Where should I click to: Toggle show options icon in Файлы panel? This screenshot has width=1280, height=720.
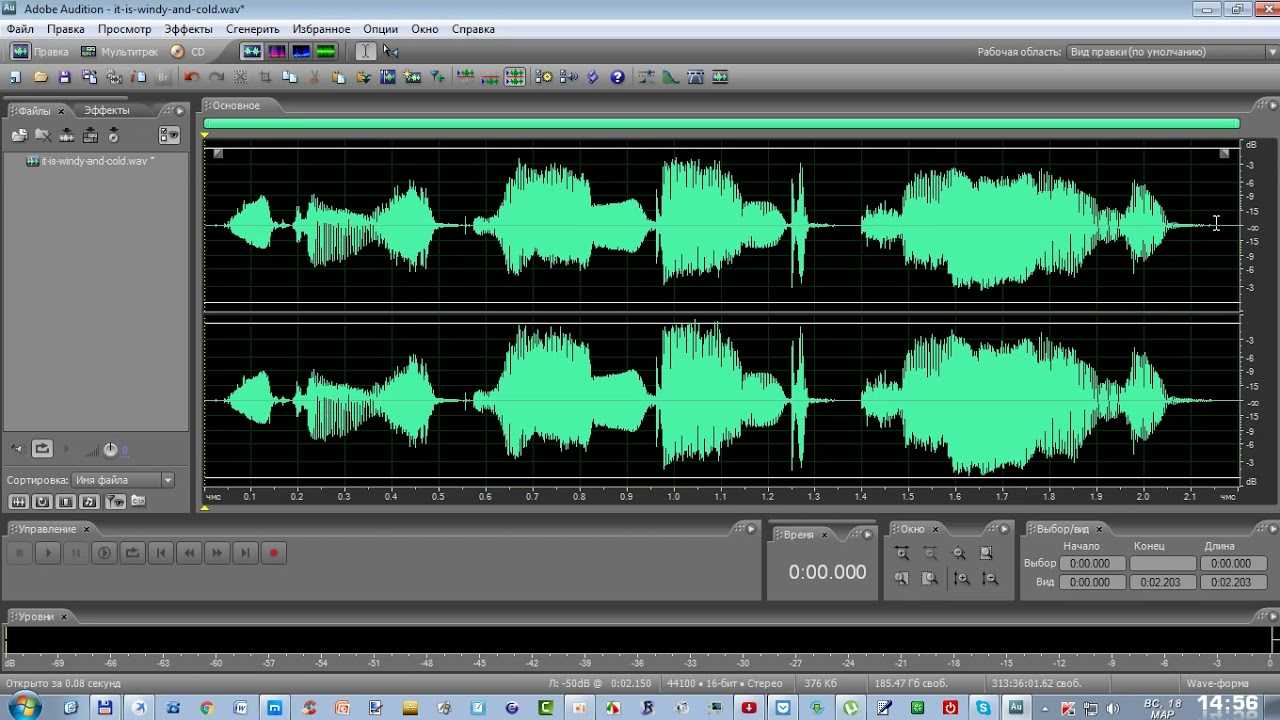click(x=169, y=135)
